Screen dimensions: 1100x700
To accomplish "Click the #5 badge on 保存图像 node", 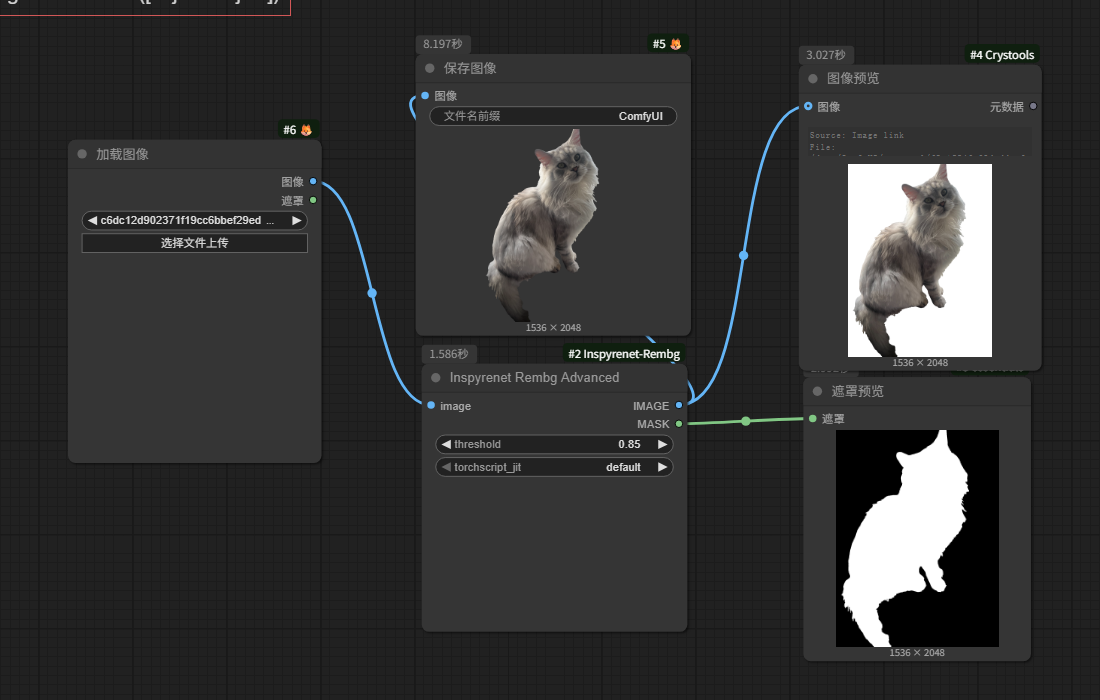I will point(667,43).
